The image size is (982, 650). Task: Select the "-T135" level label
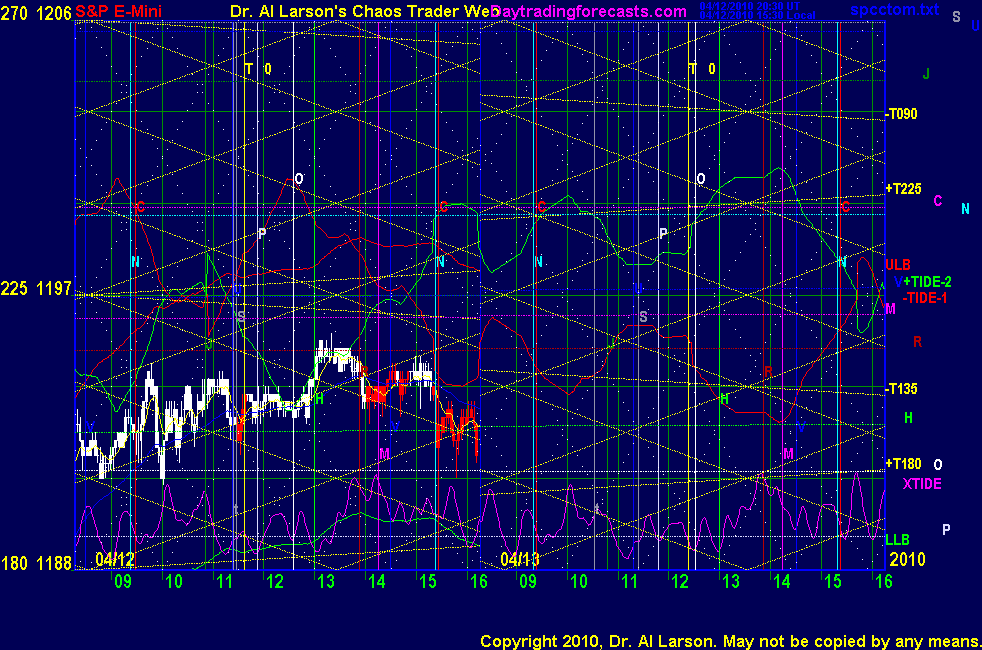[x=902, y=389]
